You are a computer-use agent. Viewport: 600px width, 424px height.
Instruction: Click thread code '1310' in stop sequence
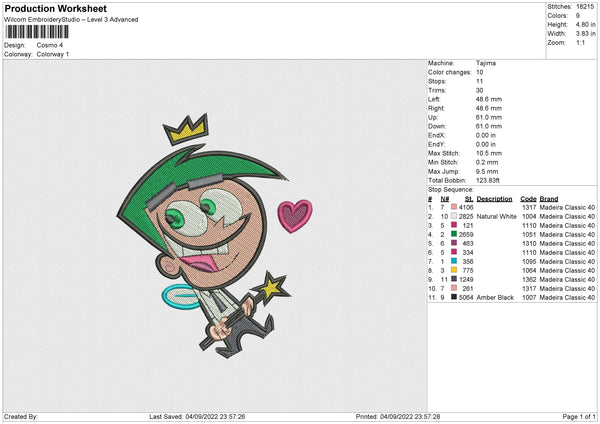click(x=529, y=243)
